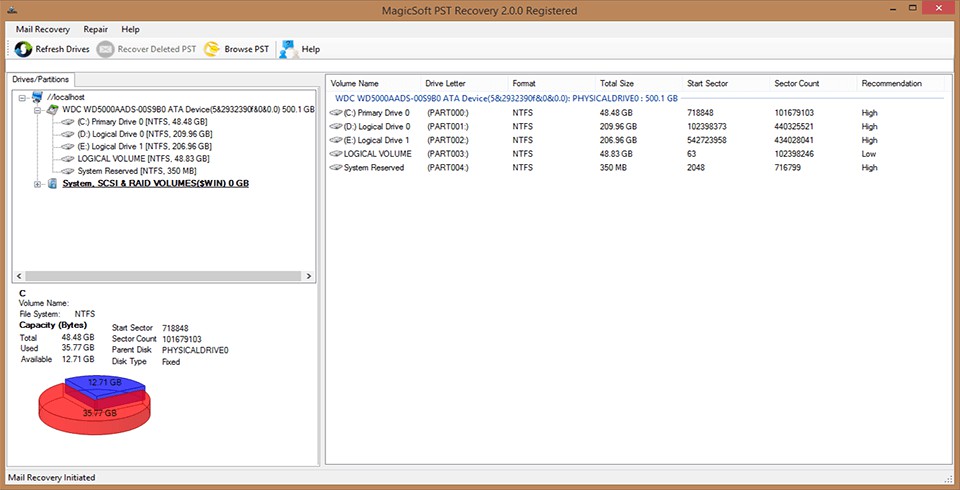The width and height of the screenshot is (960, 490).
Task: Collapse the WDC WD5000AADS device node
Action: 37,110
